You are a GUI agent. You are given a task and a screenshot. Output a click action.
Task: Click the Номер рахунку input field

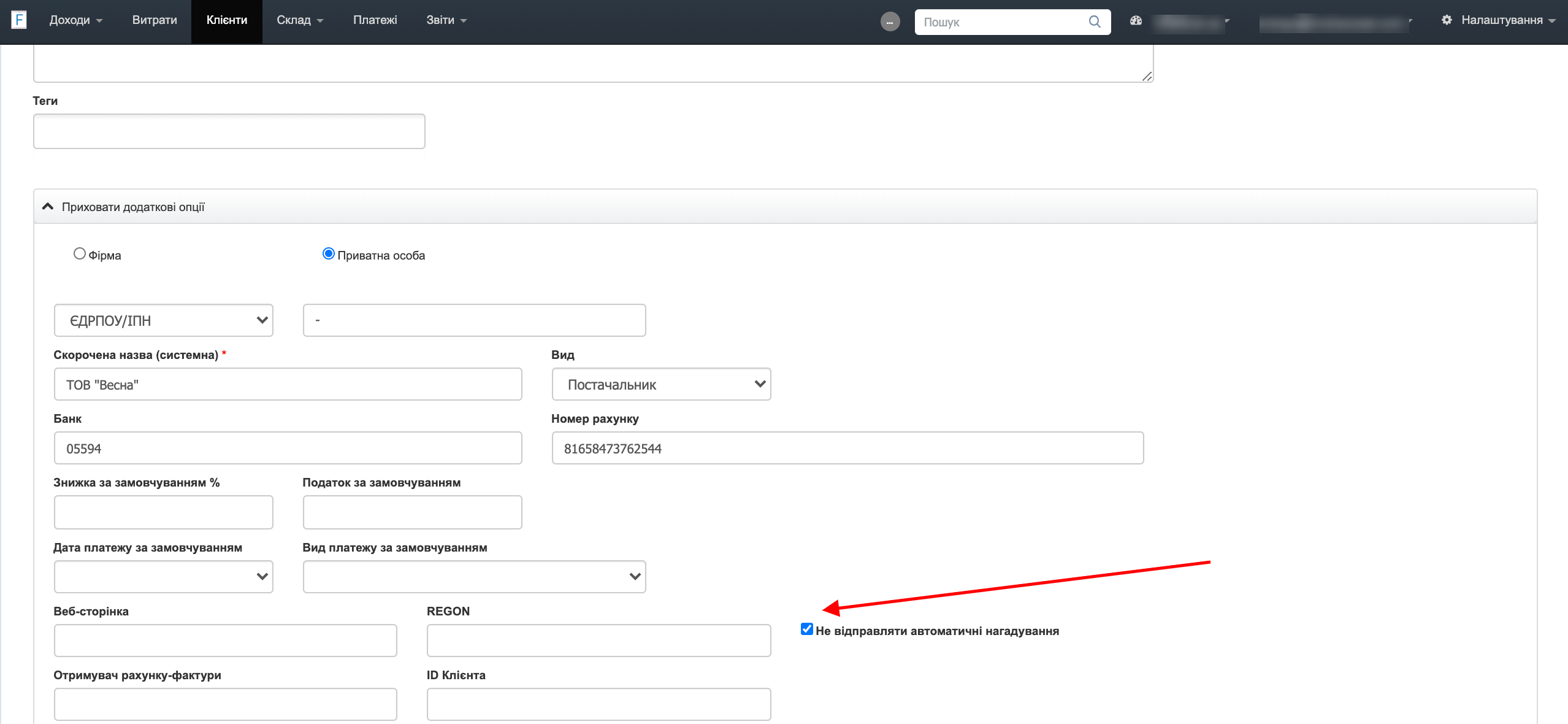(847, 448)
